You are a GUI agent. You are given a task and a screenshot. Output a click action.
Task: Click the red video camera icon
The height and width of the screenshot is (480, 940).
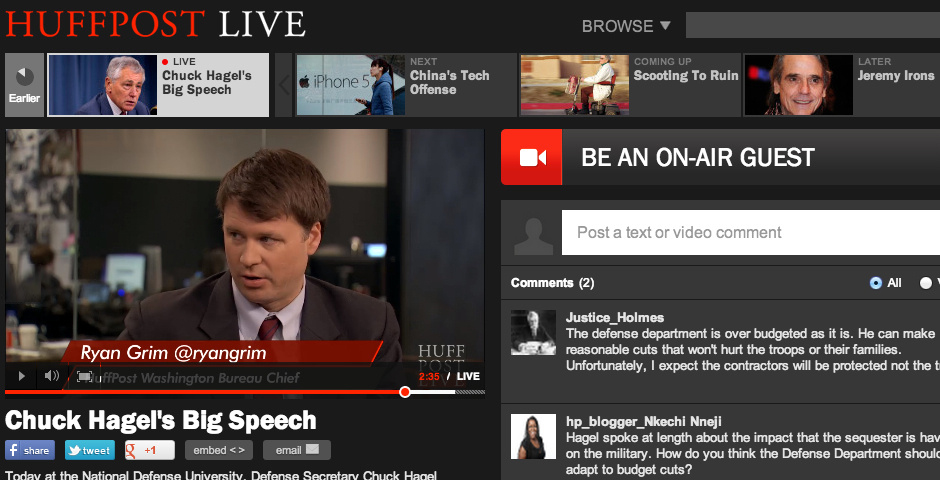click(532, 157)
